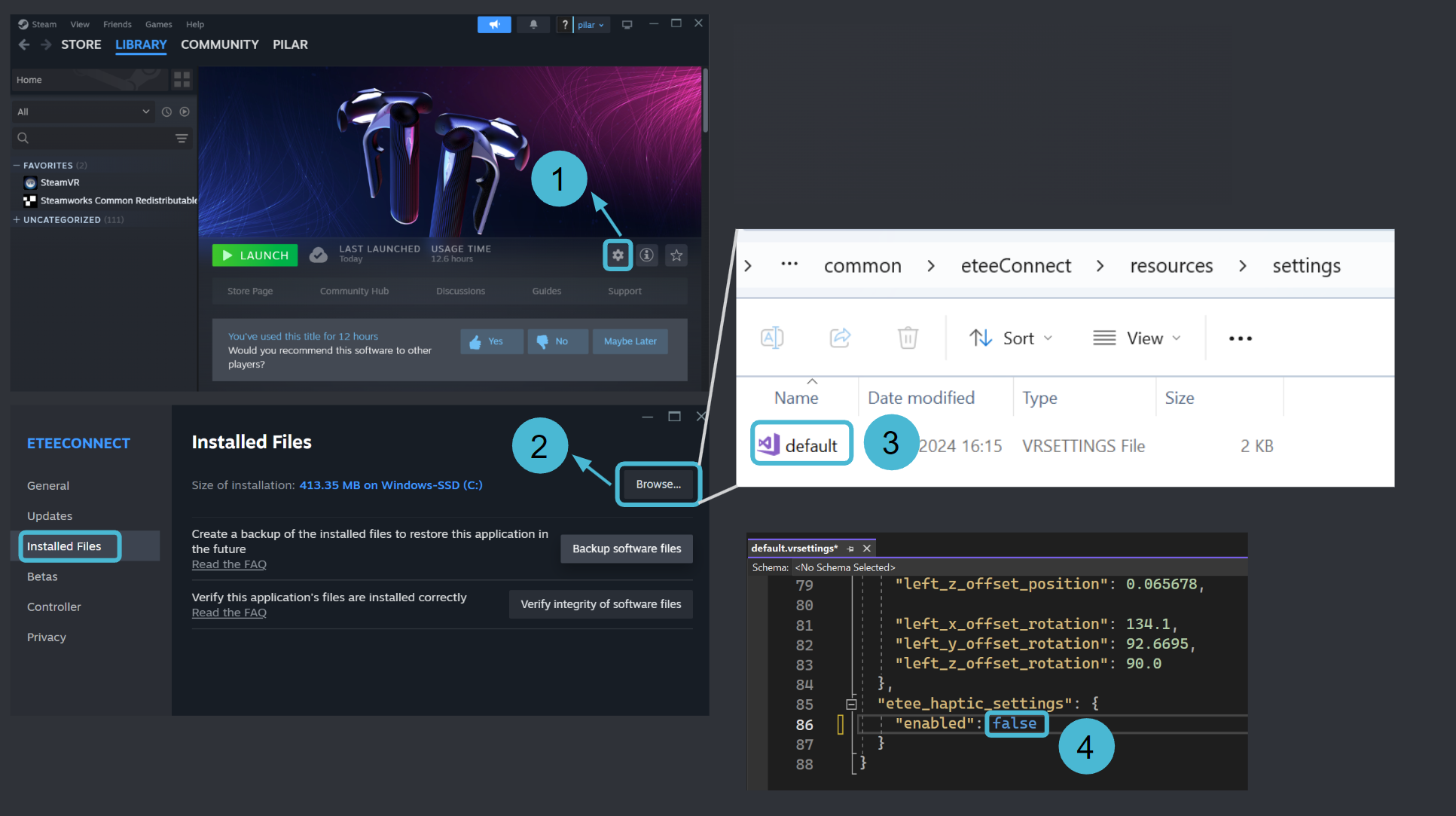This screenshot has width=1456, height=816.
Task: Go back with Steam back arrow
Action: [24, 44]
